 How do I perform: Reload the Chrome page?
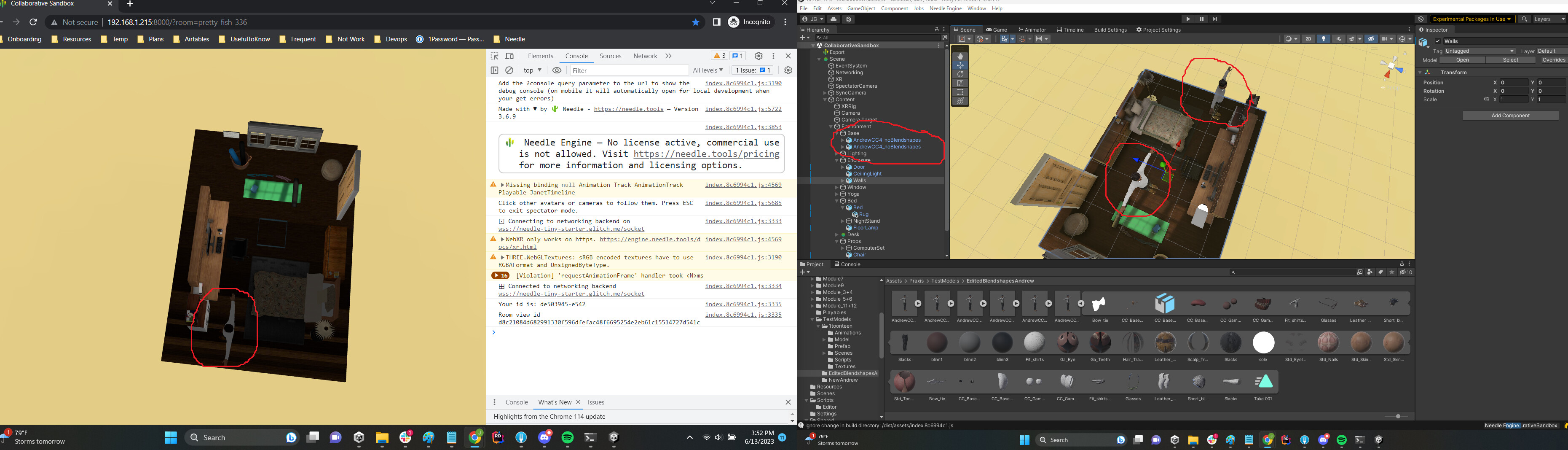(x=33, y=22)
